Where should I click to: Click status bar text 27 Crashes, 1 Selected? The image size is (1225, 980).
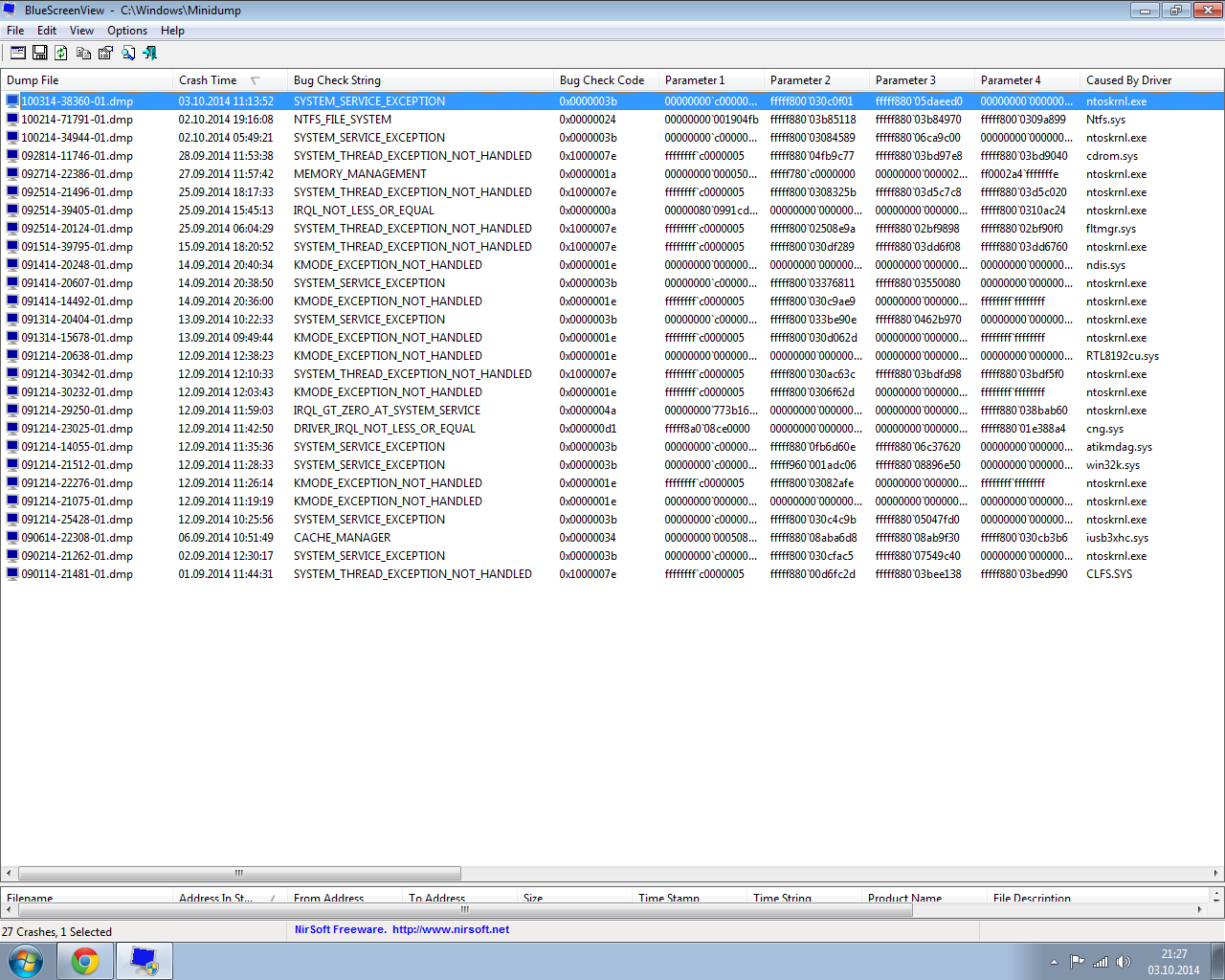coord(56,931)
